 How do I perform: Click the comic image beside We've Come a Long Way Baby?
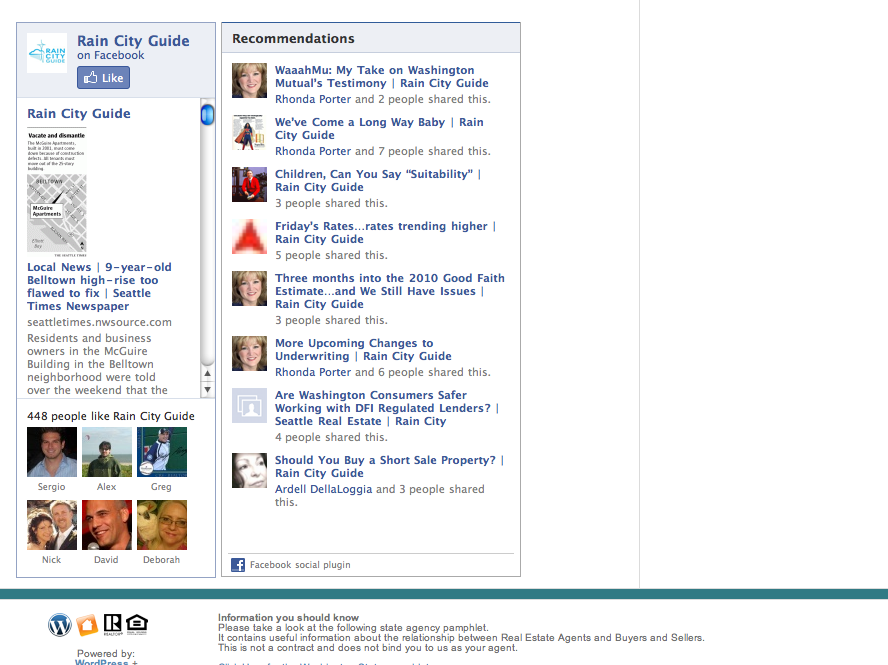249,133
